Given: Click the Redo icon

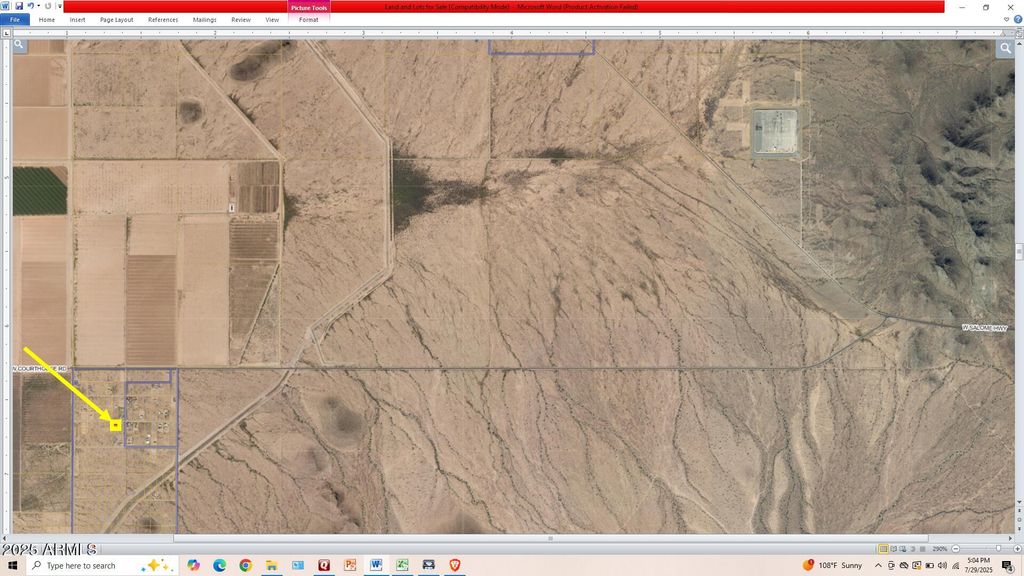Looking at the screenshot, I should click(x=48, y=6).
